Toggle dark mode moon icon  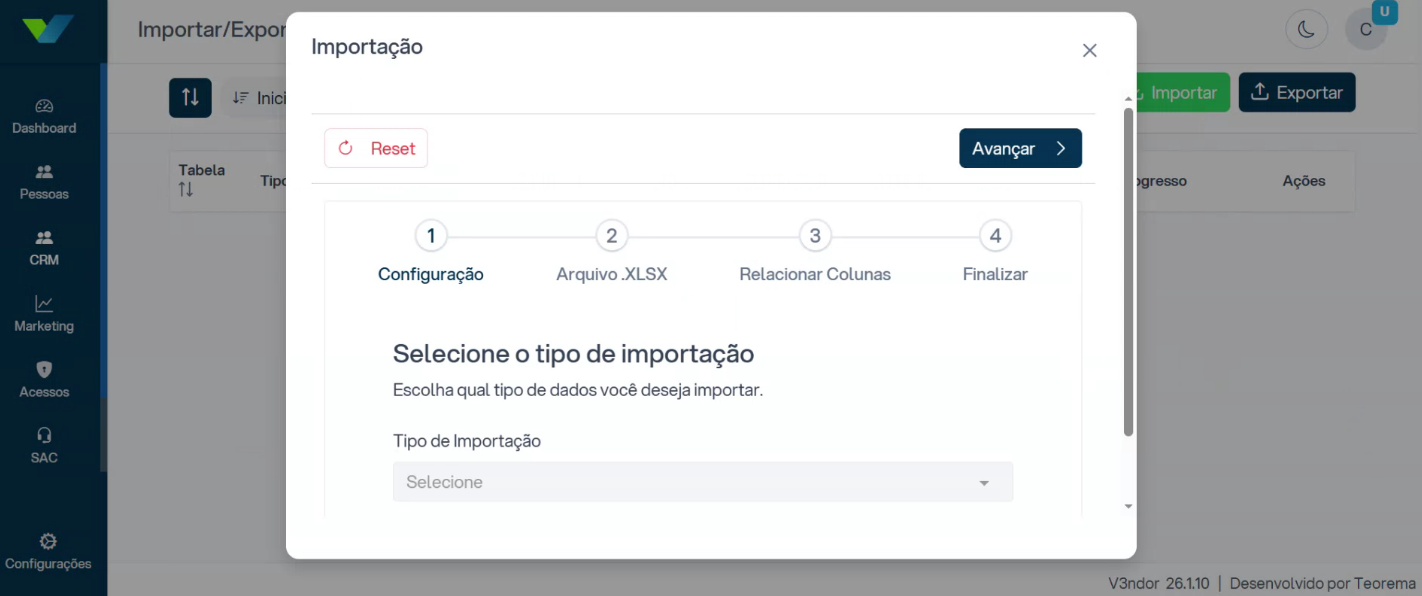[1306, 30]
